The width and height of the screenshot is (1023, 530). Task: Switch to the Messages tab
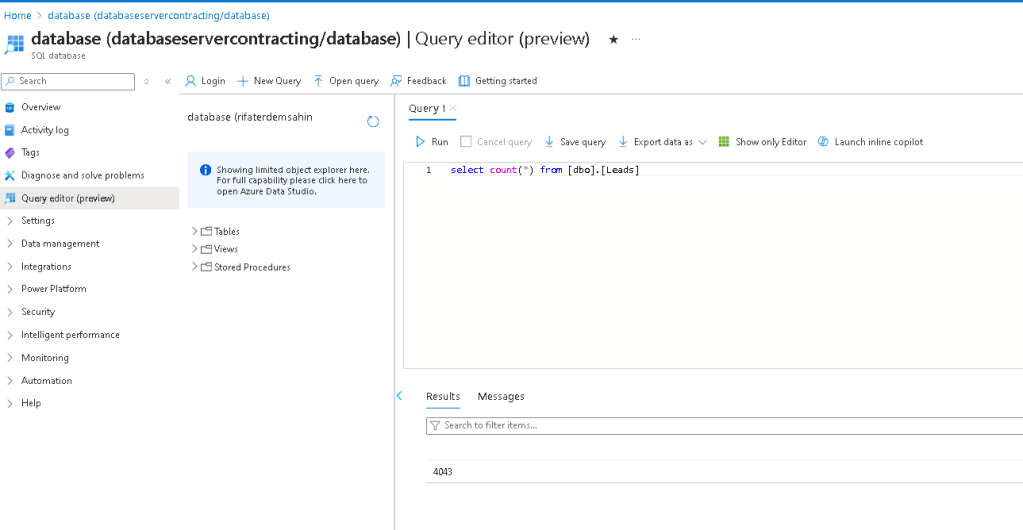(x=501, y=396)
